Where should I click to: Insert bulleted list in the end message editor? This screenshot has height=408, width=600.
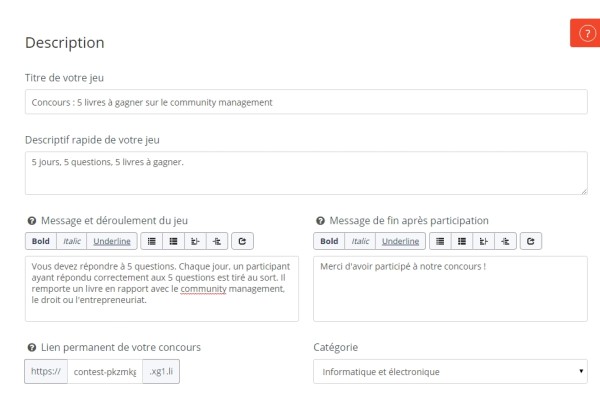coord(440,241)
